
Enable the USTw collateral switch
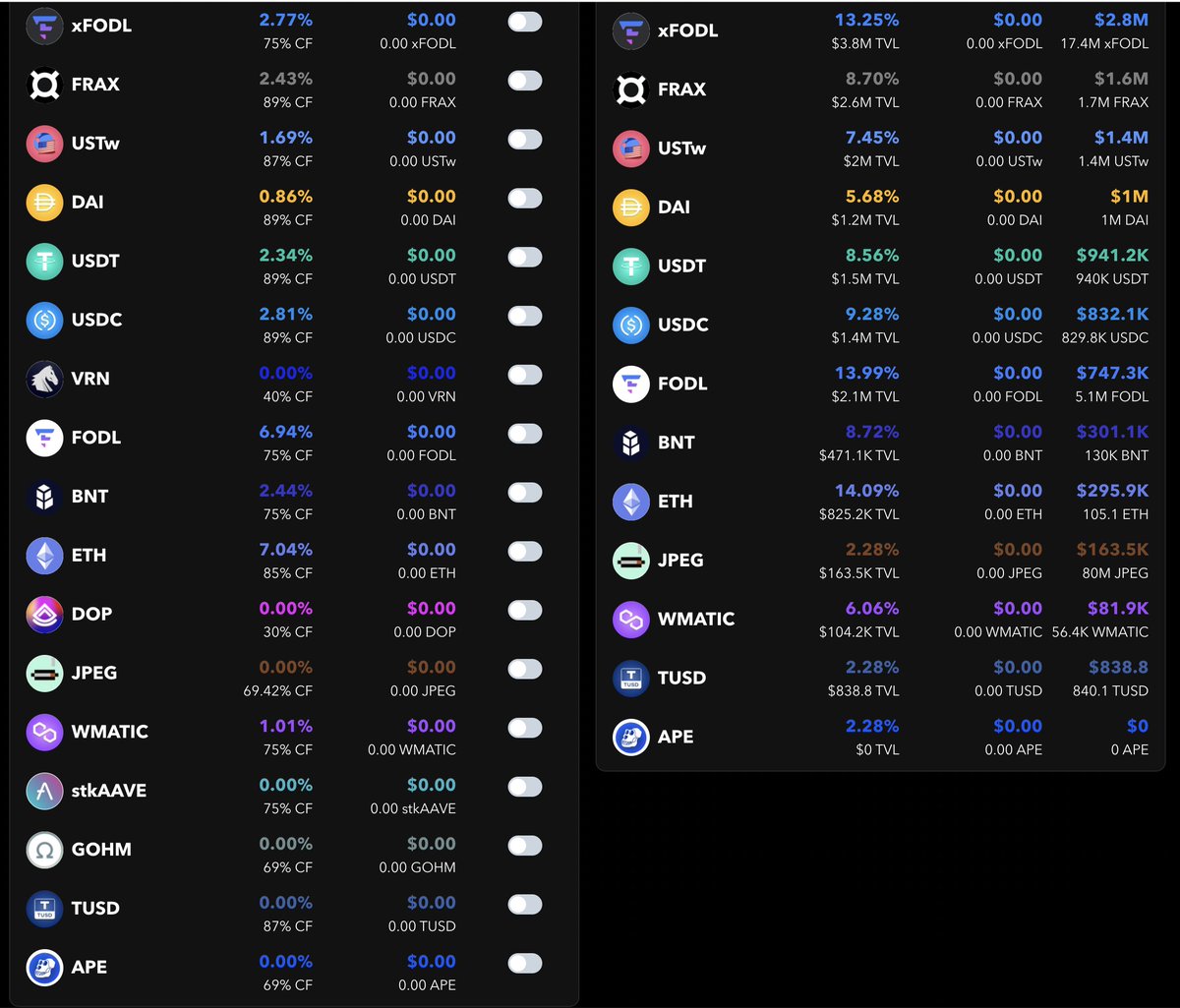525,140
